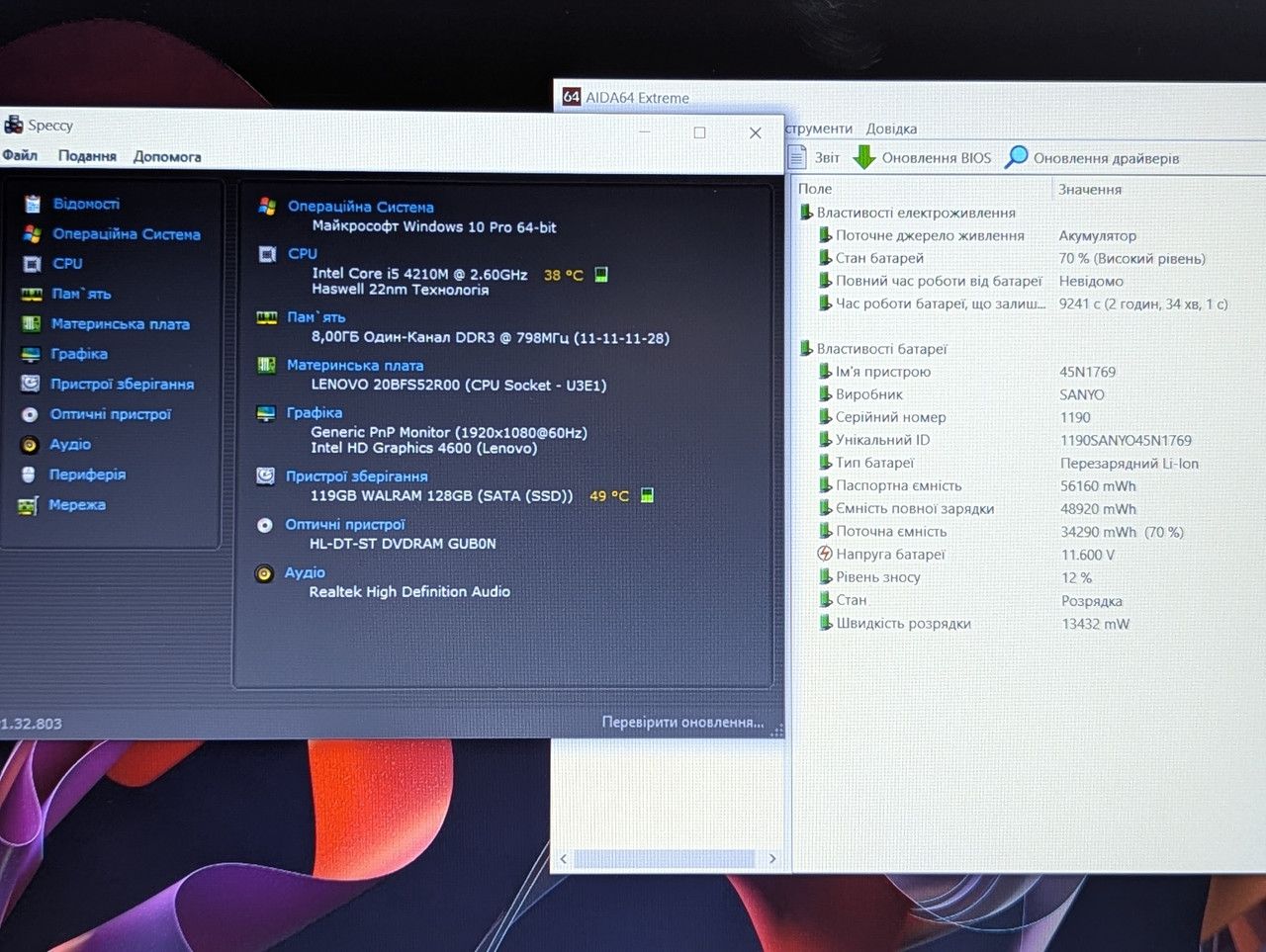Image resolution: width=1266 pixels, height=952 pixels.
Task: Click the left arrow of horizontal scrollbar
Action: click(564, 859)
